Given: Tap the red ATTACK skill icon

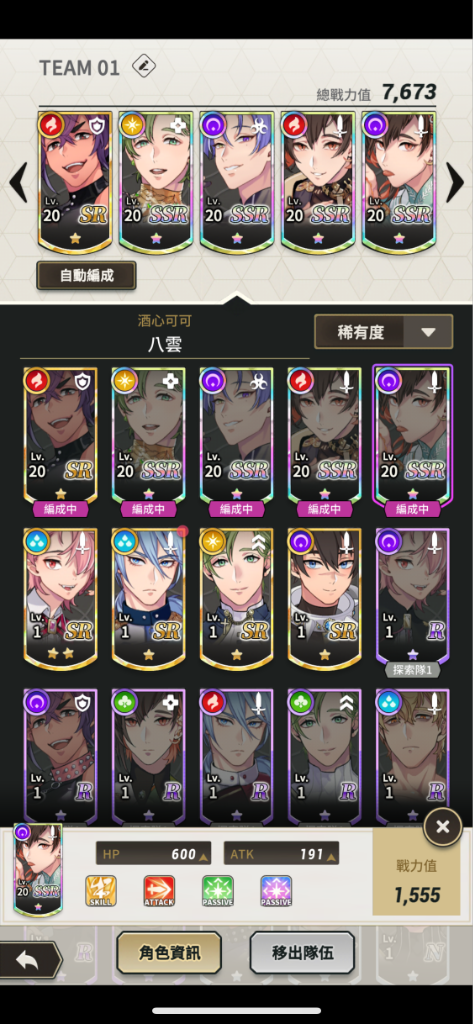Looking at the screenshot, I should 159,891.
